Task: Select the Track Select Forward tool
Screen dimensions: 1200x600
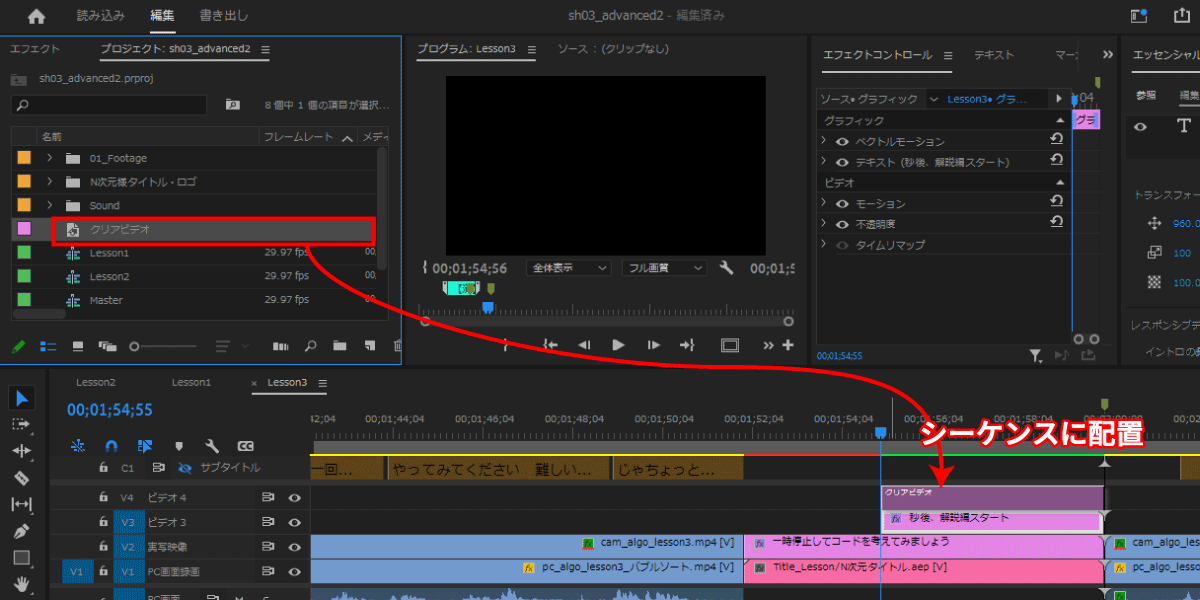Action: tap(22, 424)
